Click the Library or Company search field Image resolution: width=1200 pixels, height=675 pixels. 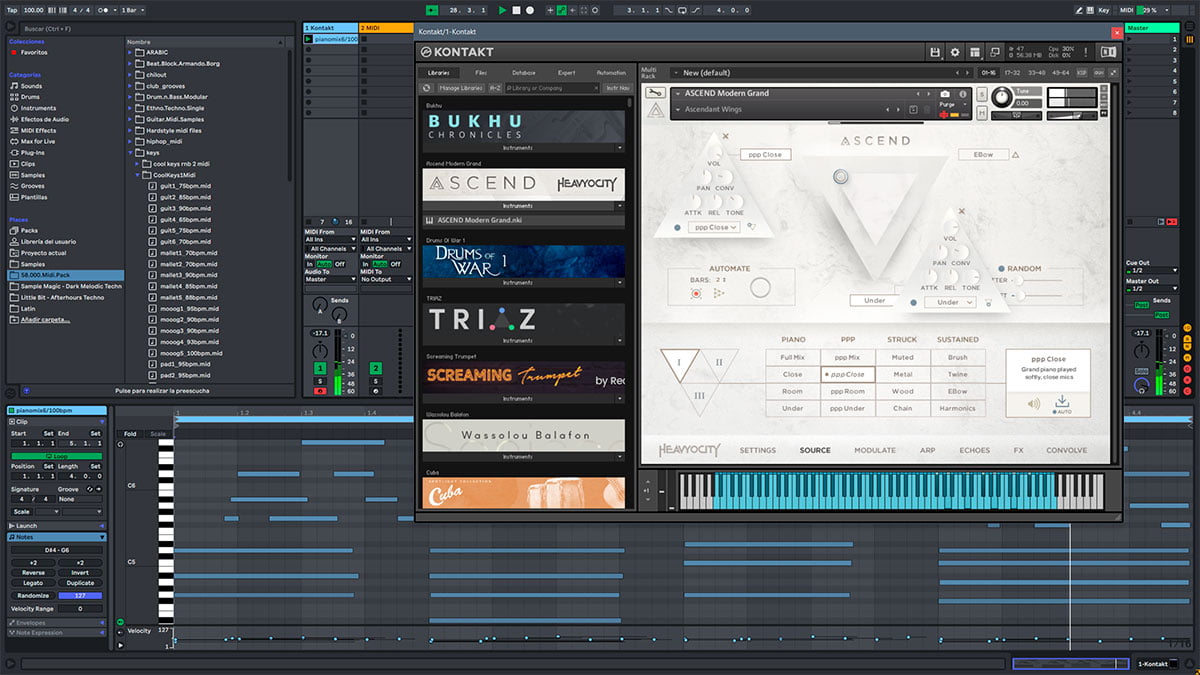coord(551,88)
